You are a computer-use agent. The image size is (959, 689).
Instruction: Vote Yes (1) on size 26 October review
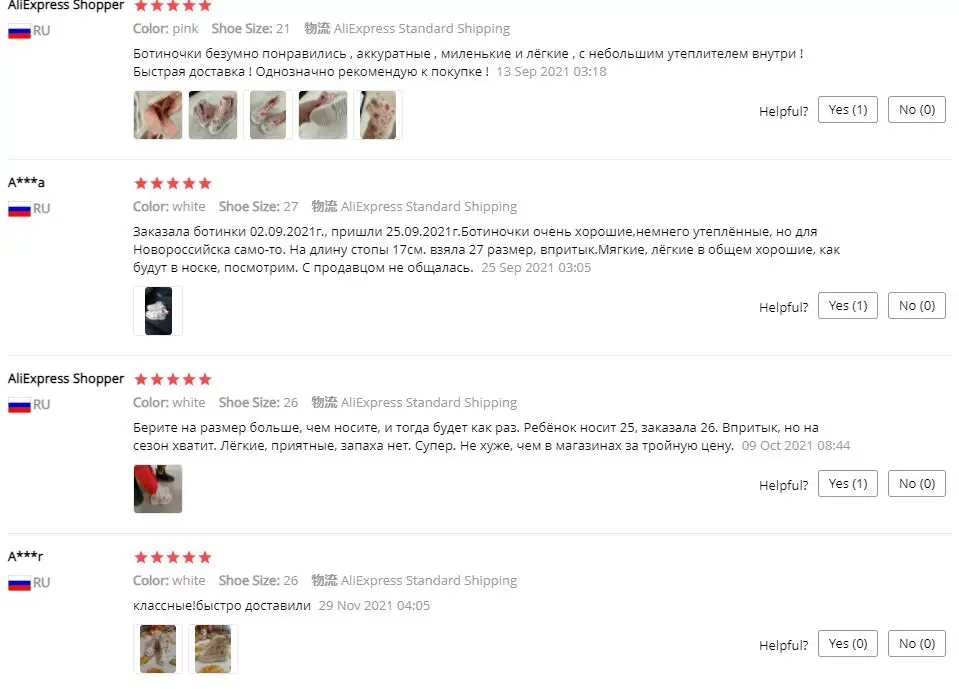click(848, 484)
